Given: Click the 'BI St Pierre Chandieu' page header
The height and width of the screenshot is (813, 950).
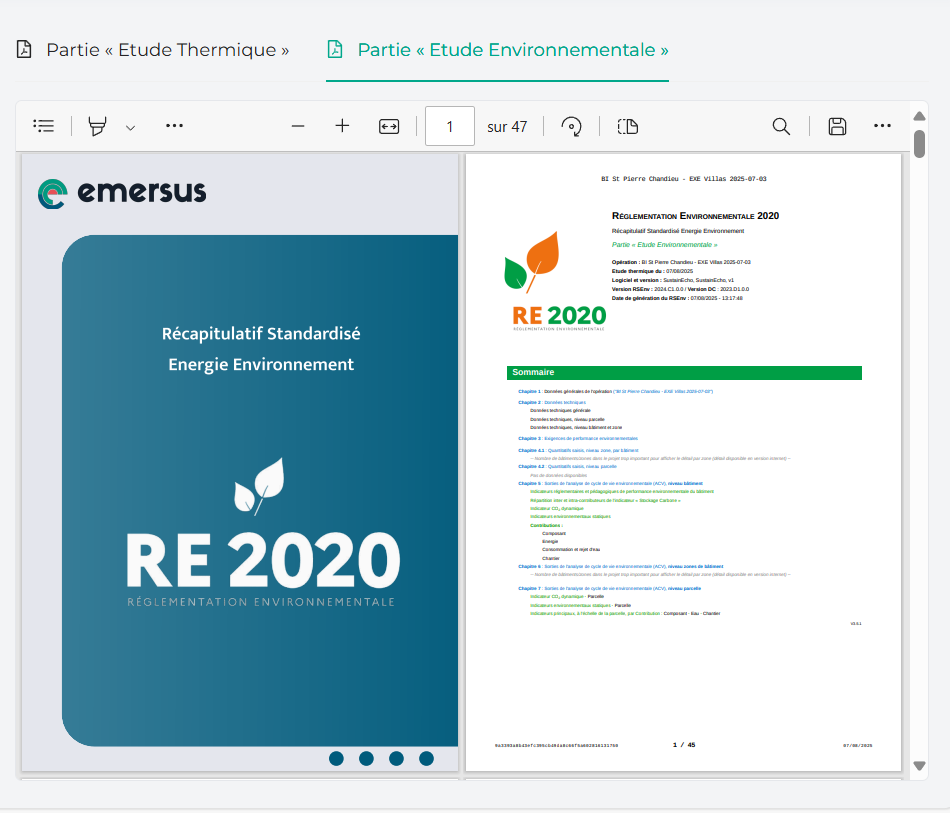Looking at the screenshot, I should tap(683, 179).
